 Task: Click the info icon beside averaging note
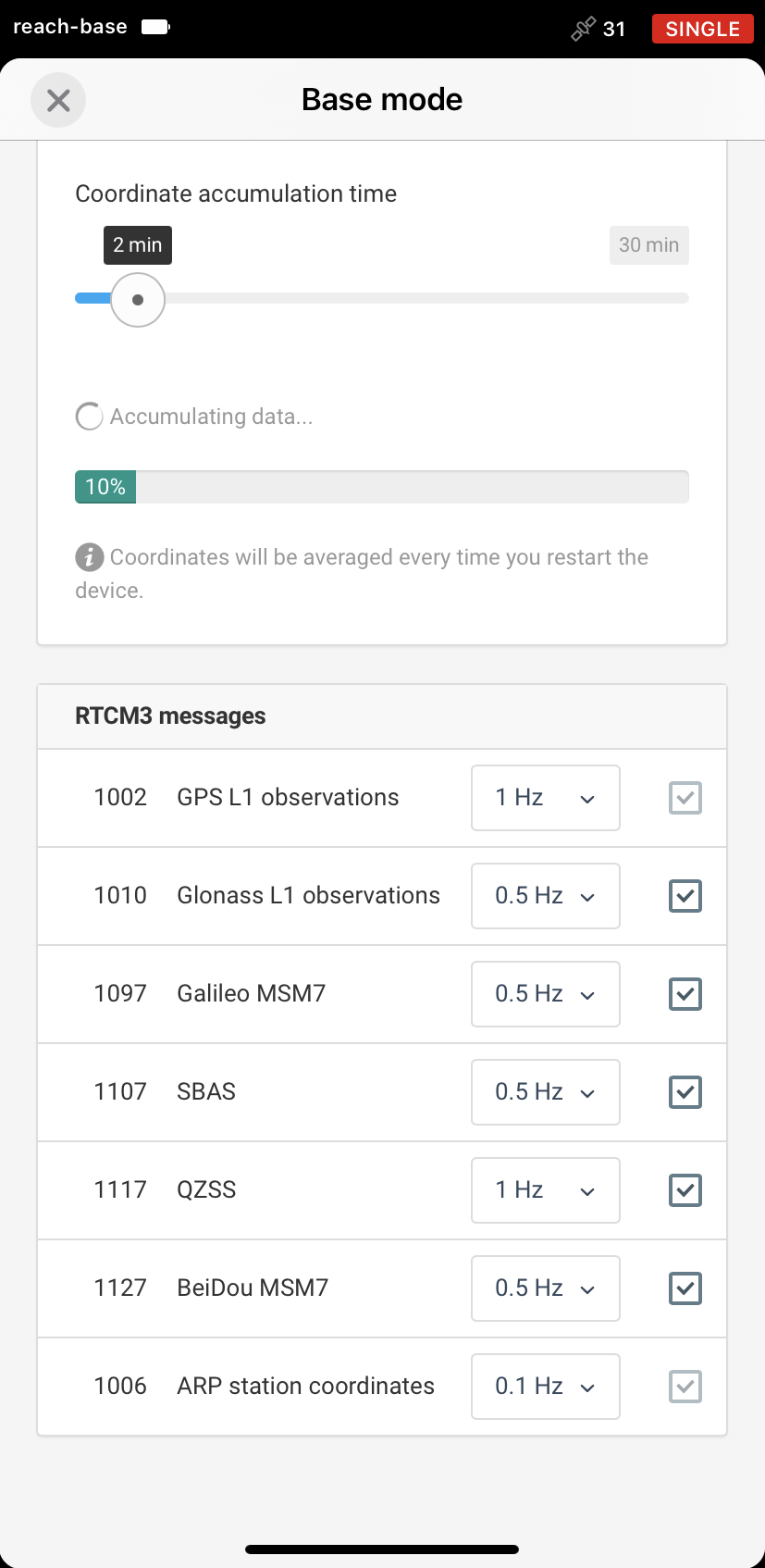(x=89, y=557)
